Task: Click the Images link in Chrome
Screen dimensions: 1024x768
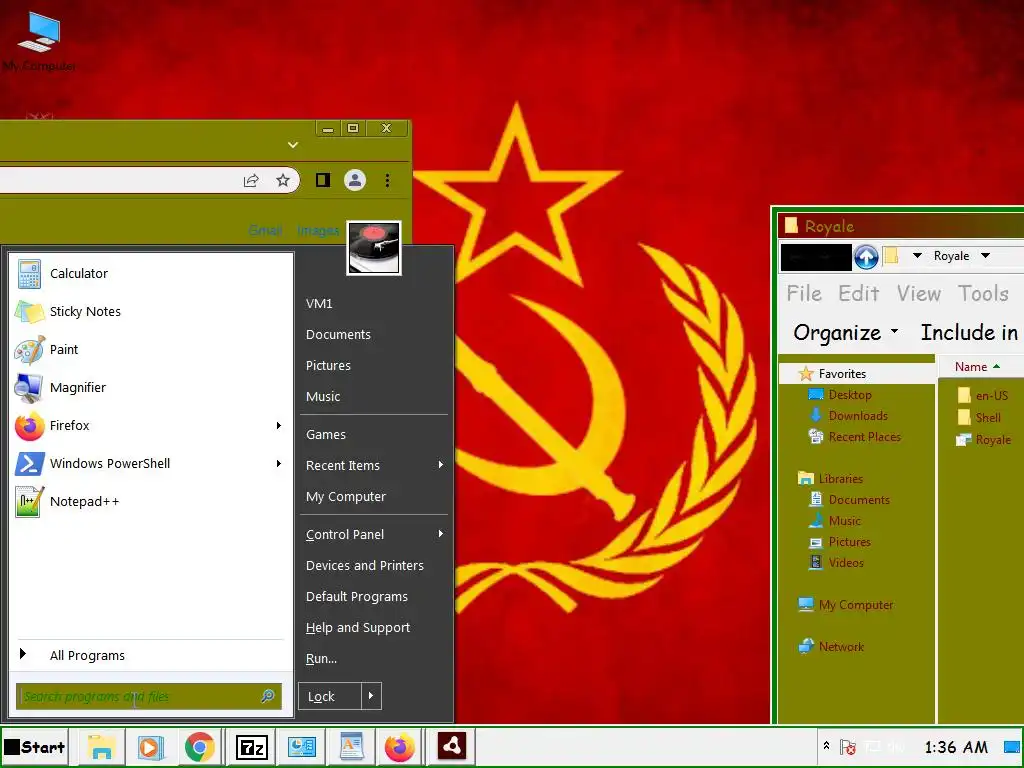Action: coord(318,231)
